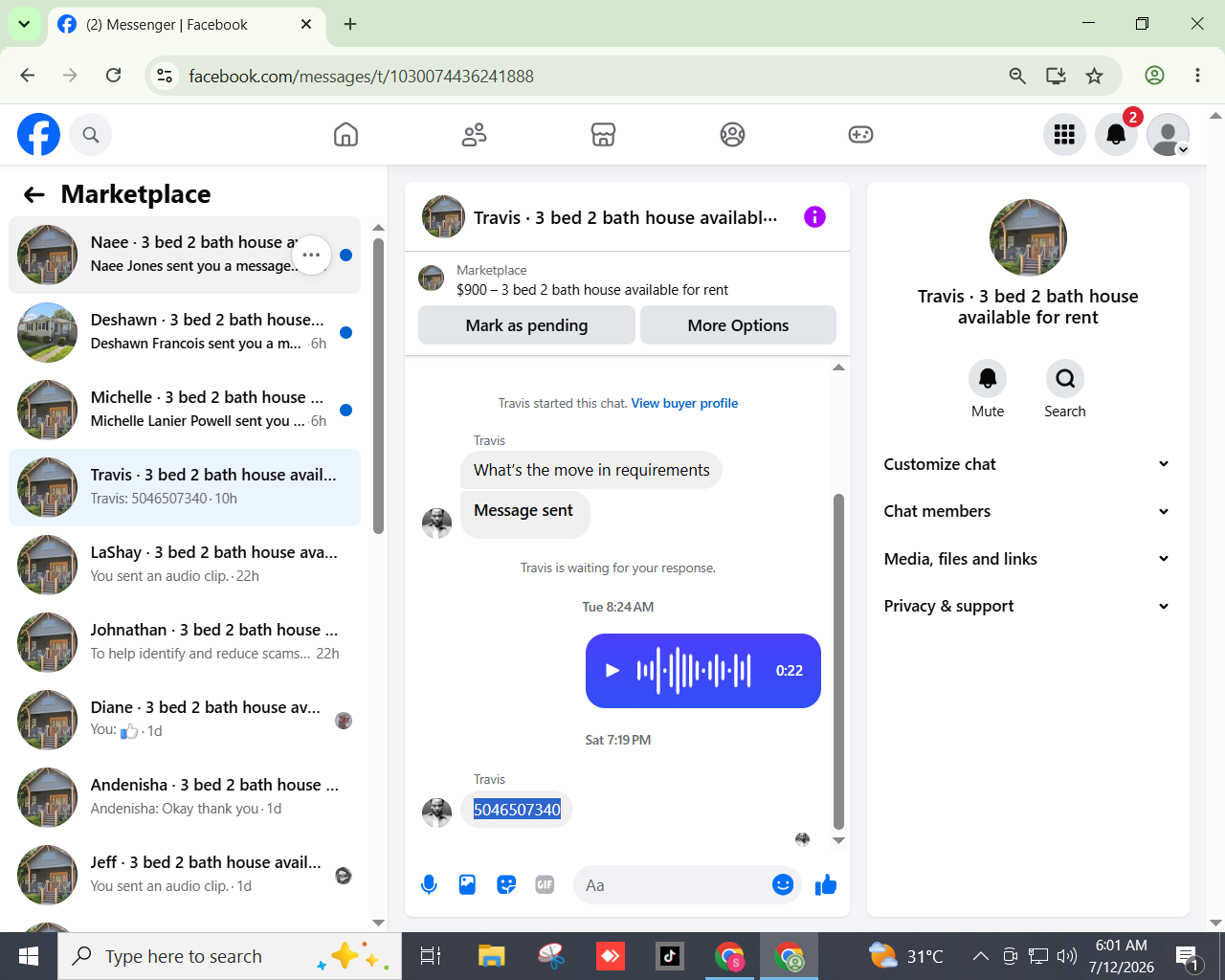The image size is (1225, 980).
Task: Open Gaming controller icon
Action: click(x=860, y=135)
